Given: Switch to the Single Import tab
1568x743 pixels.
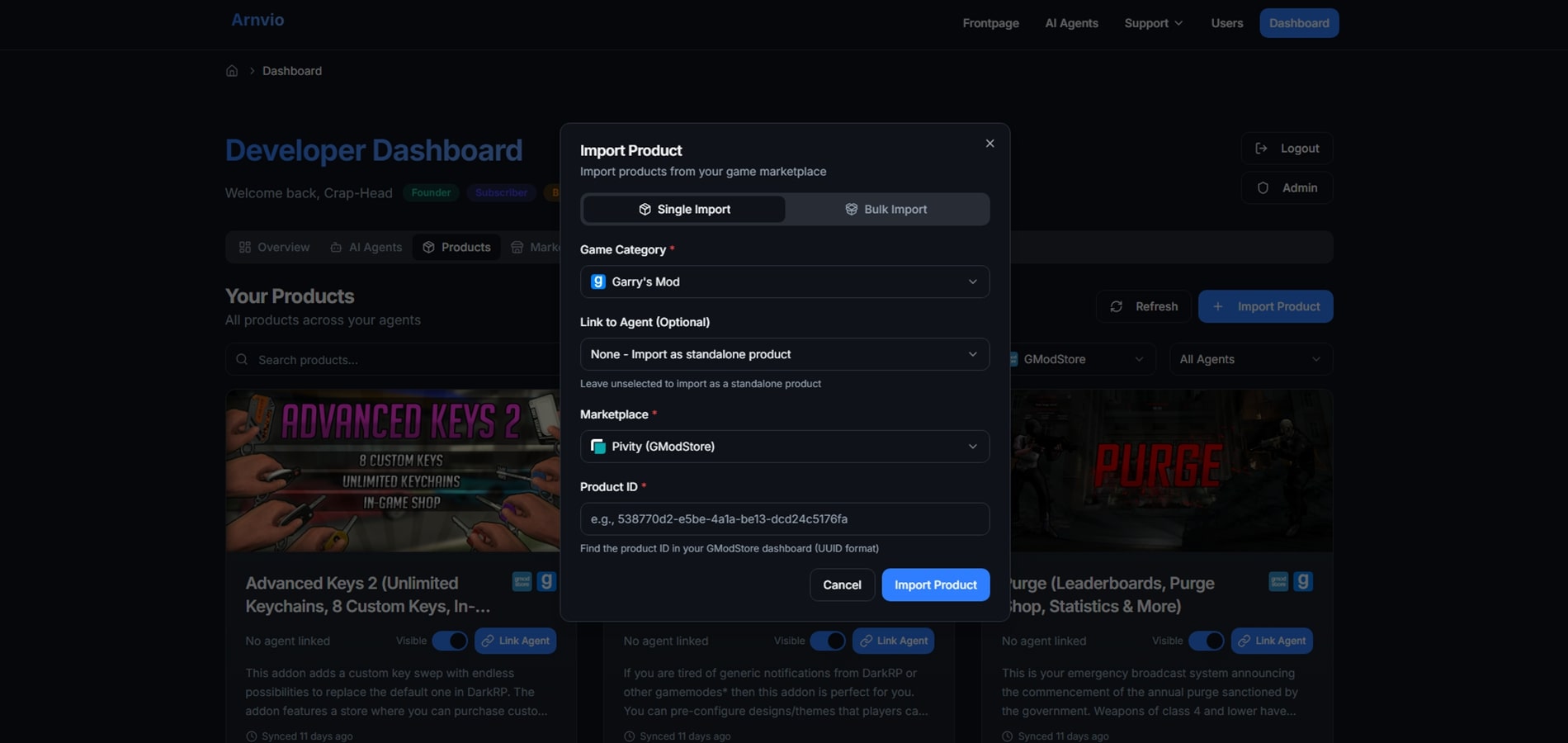Looking at the screenshot, I should pos(684,209).
